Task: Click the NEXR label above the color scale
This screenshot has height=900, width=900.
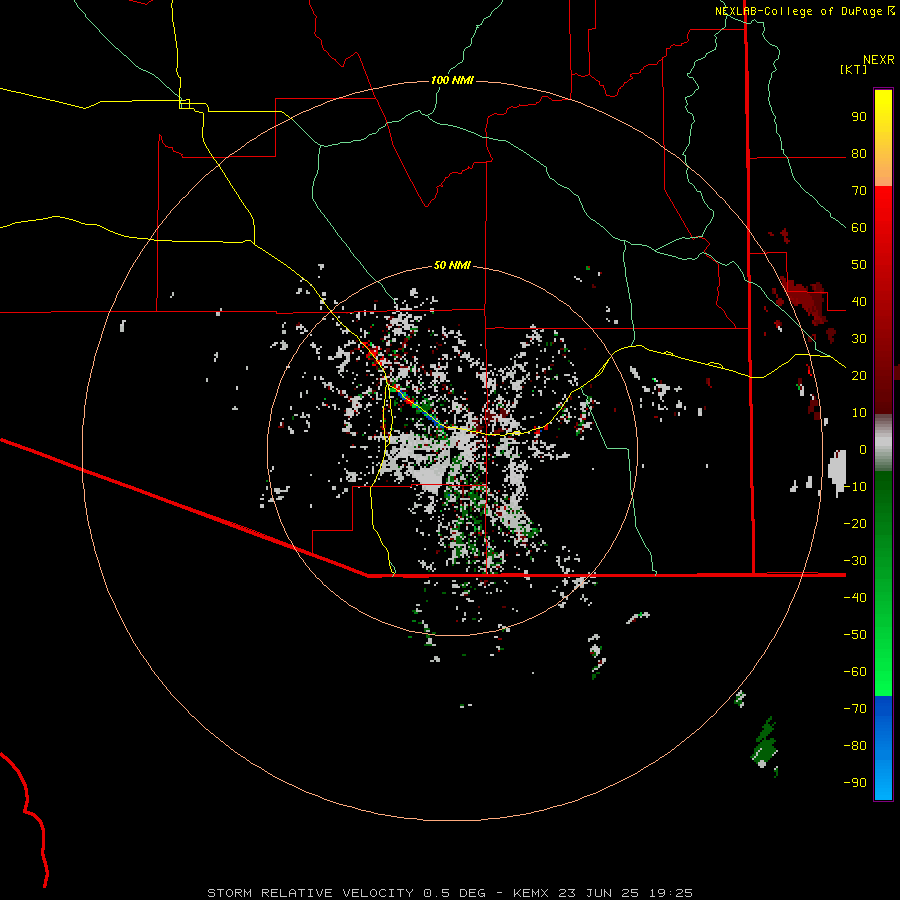Action: [x=879, y=60]
